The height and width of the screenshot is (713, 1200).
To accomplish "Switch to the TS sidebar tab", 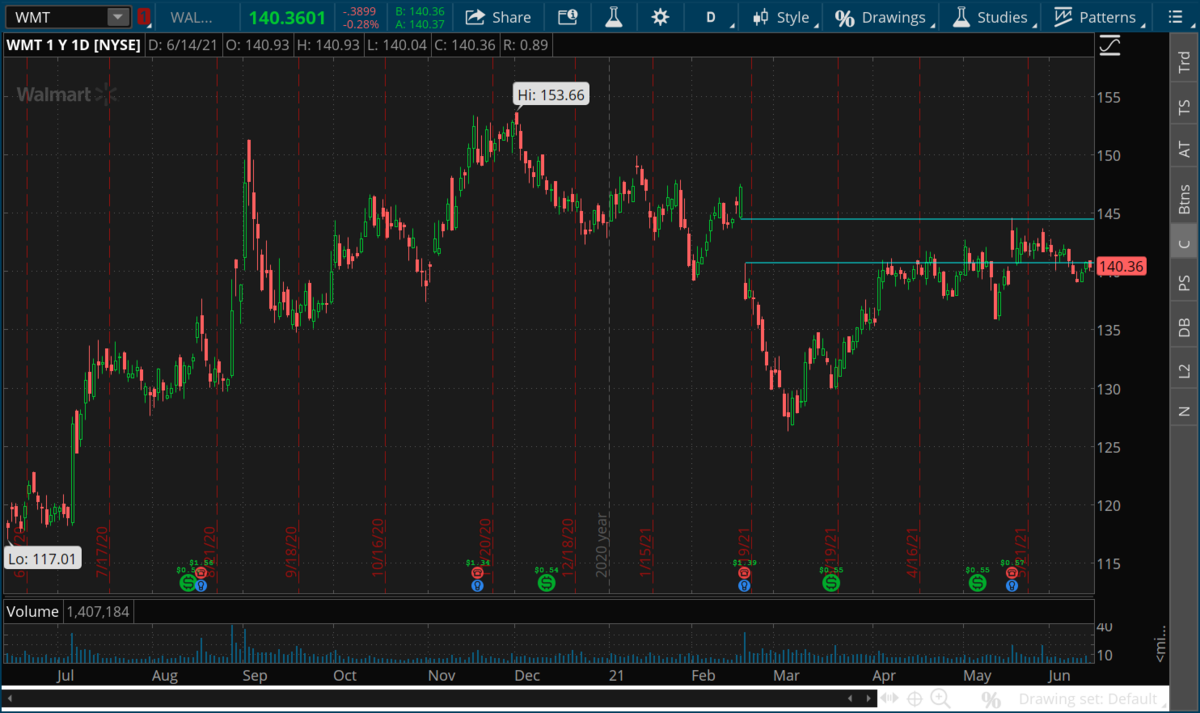I will coord(1184,106).
